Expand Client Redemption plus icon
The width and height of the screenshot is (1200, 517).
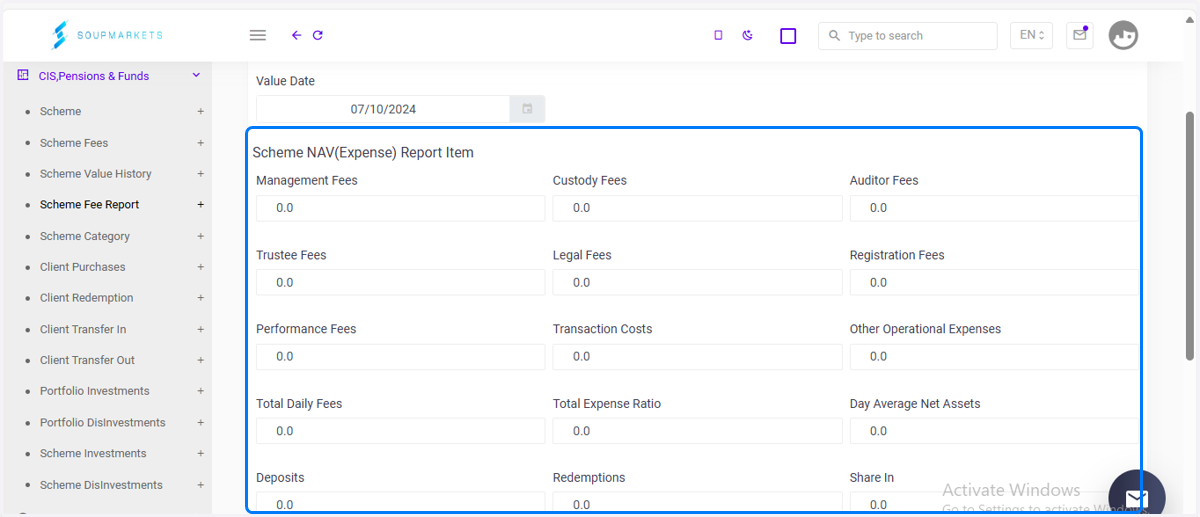click(x=200, y=298)
